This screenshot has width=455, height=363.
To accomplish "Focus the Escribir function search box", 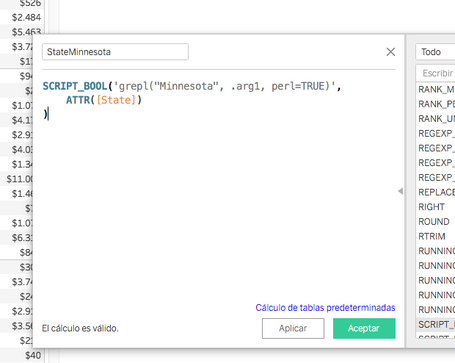I will [x=435, y=73].
